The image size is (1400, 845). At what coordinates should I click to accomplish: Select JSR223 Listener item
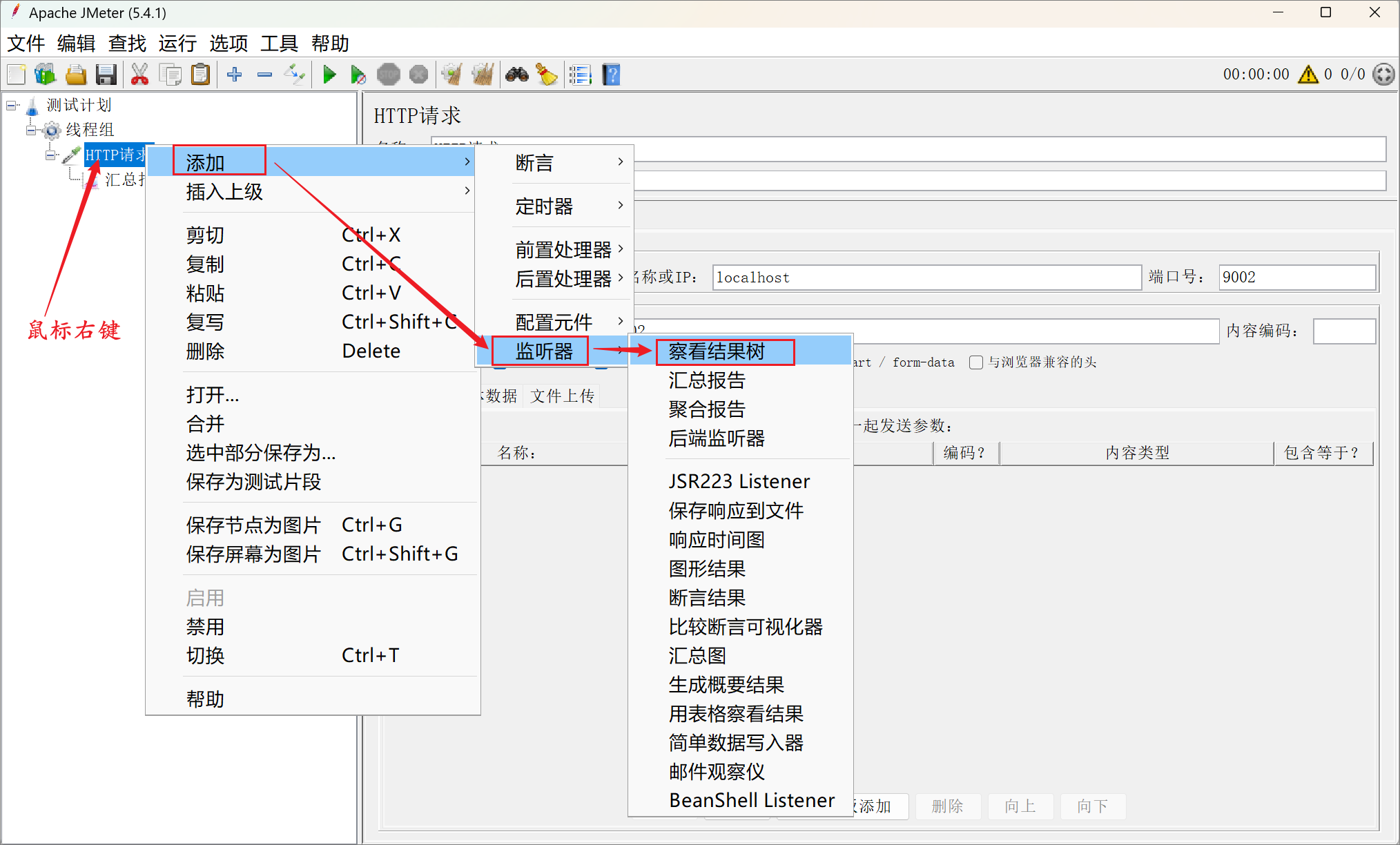coord(740,481)
